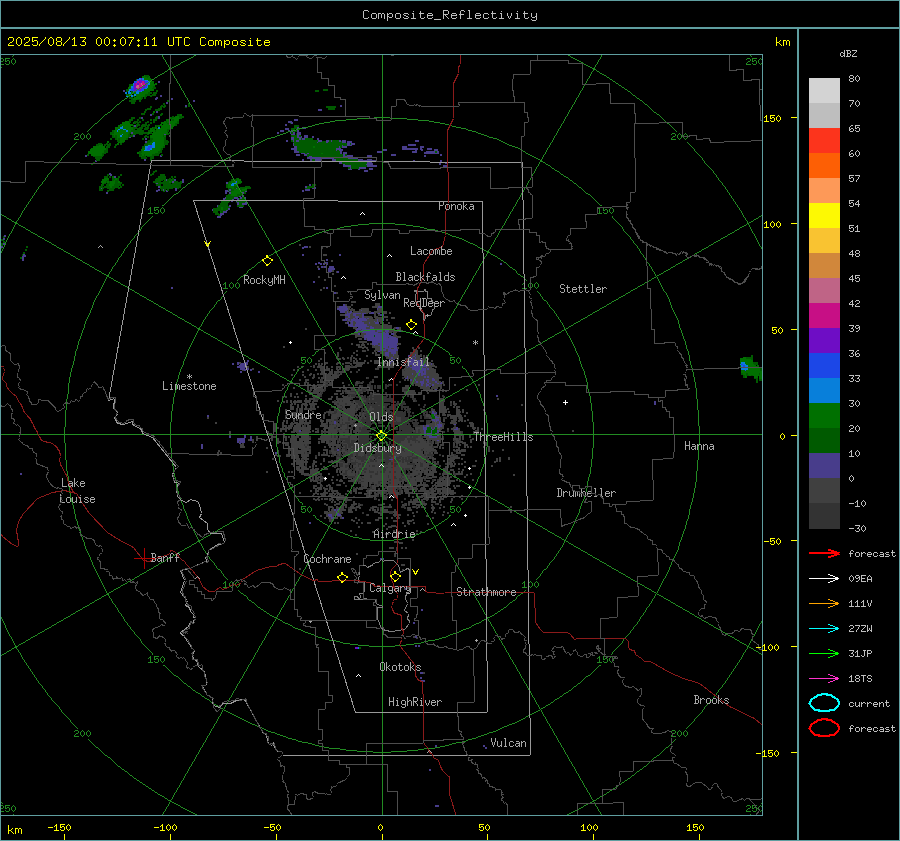Click the white asterisk marker east of RedDeer
Viewport: 900px width, 841px height.
pos(475,343)
